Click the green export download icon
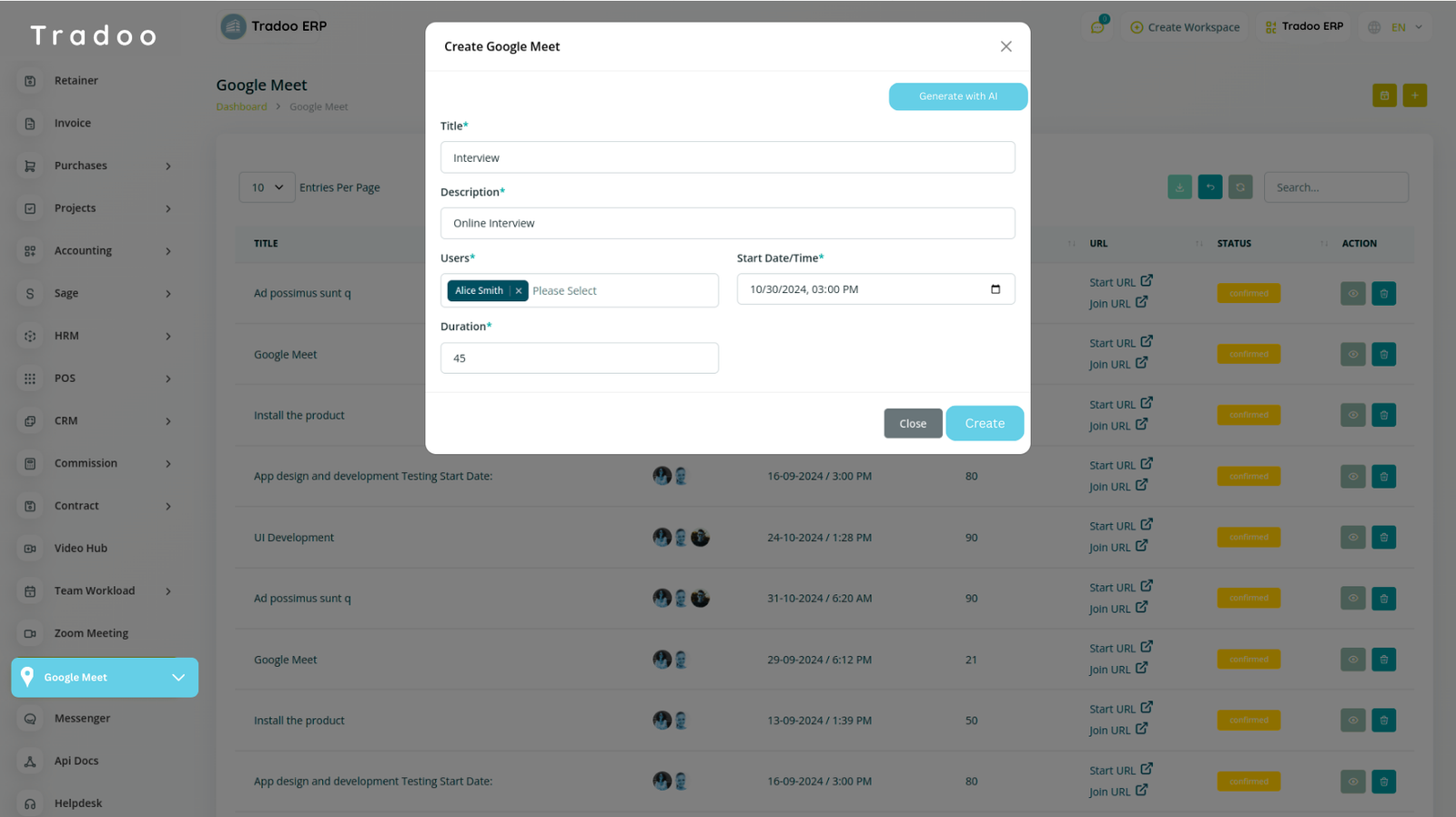 (x=1179, y=187)
